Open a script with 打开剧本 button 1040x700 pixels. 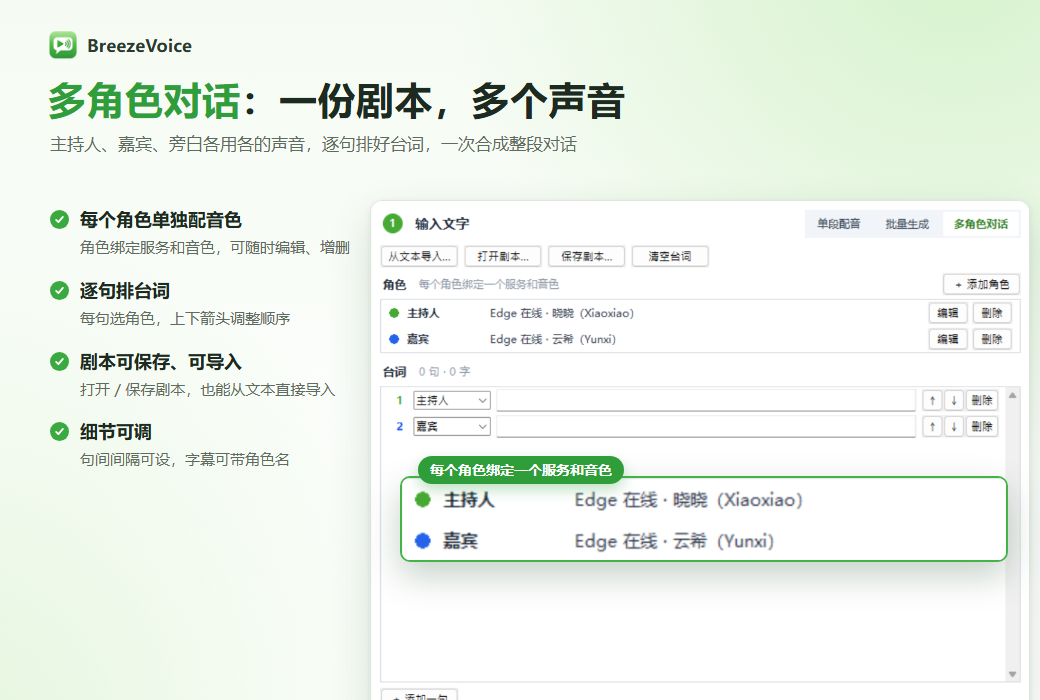pyautogui.click(x=503, y=256)
